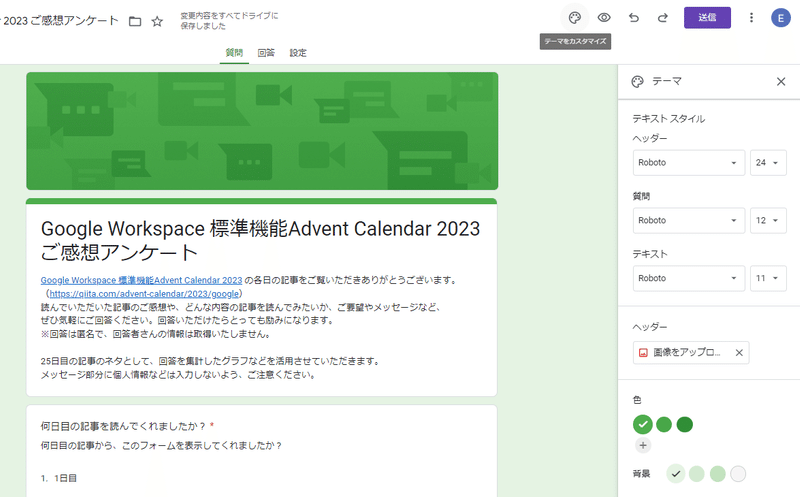The width and height of the screenshot is (800, 497).
Task: Open text font Roboto dropdown
Action: pyautogui.click(x=689, y=278)
